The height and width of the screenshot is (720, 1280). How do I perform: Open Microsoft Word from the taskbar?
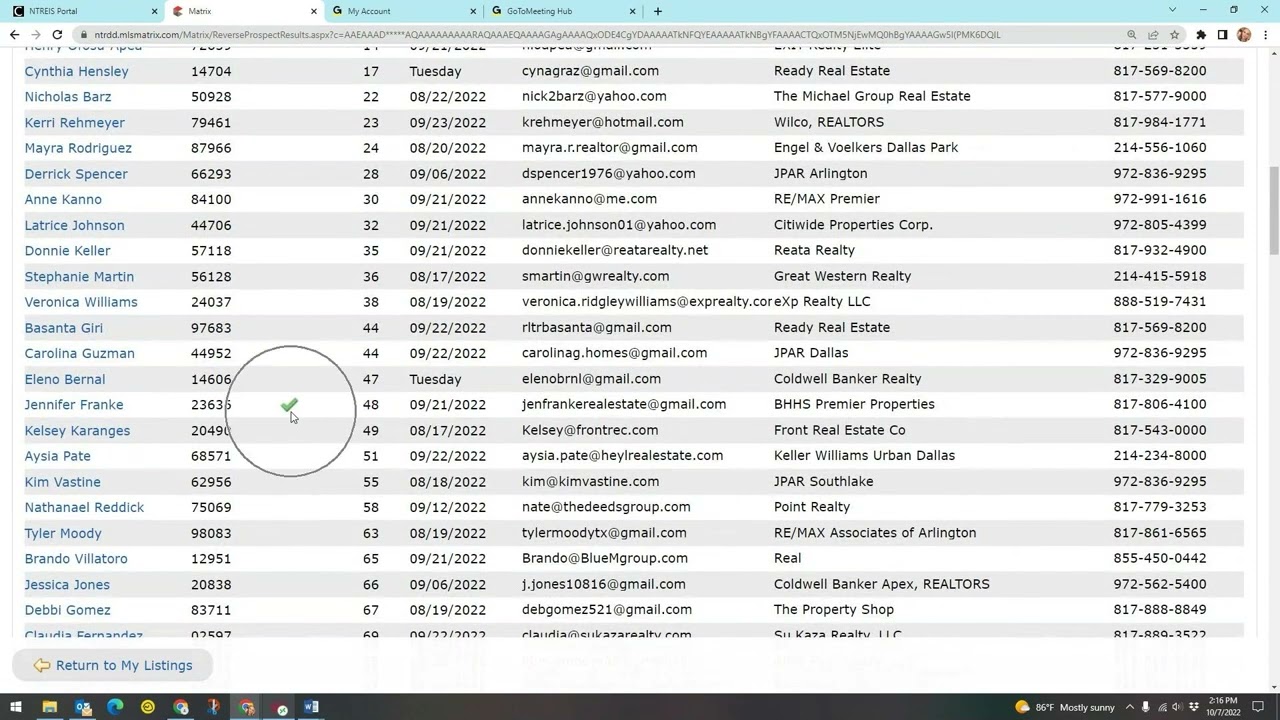[x=311, y=708]
